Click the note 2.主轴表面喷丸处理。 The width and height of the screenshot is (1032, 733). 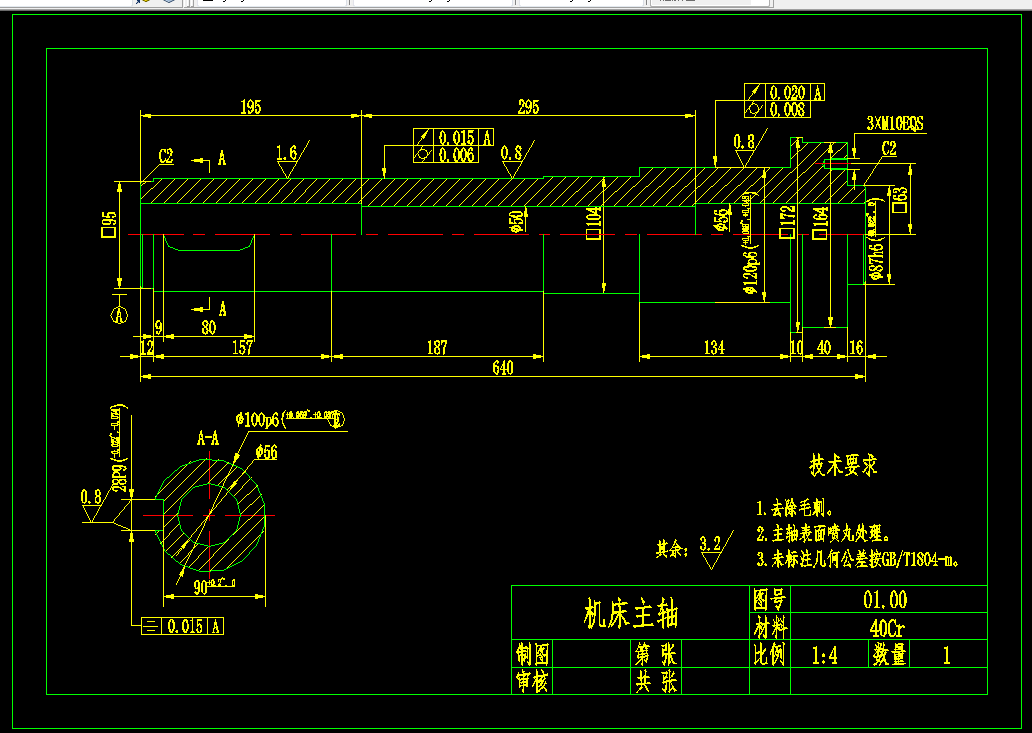click(x=823, y=534)
